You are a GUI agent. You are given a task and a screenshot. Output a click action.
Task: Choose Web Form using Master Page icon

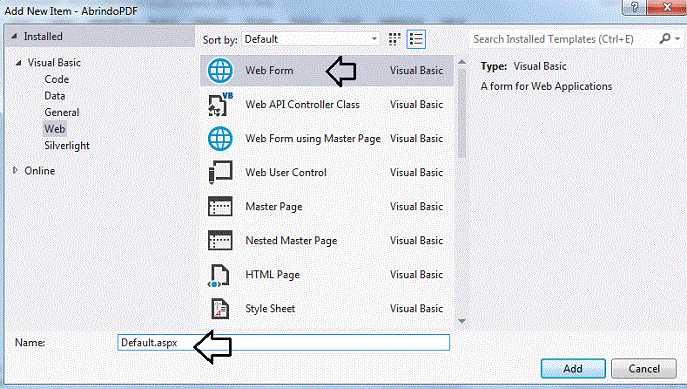[x=220, y=138]
